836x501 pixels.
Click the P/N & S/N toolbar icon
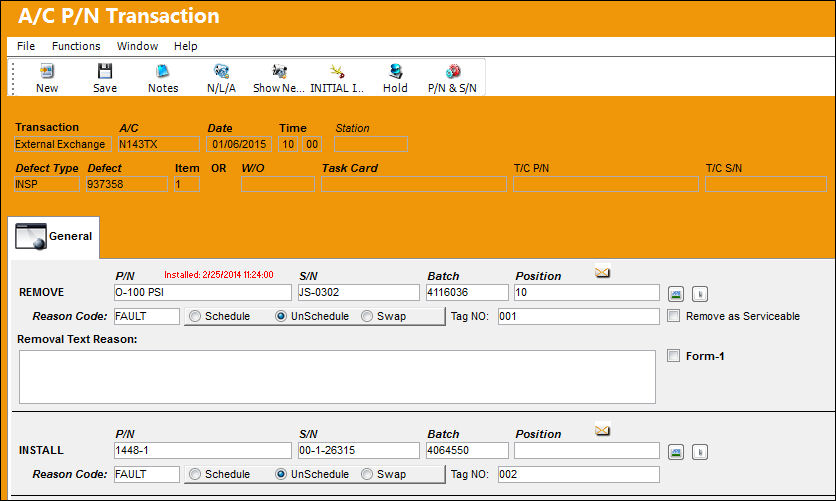[453, 71]
